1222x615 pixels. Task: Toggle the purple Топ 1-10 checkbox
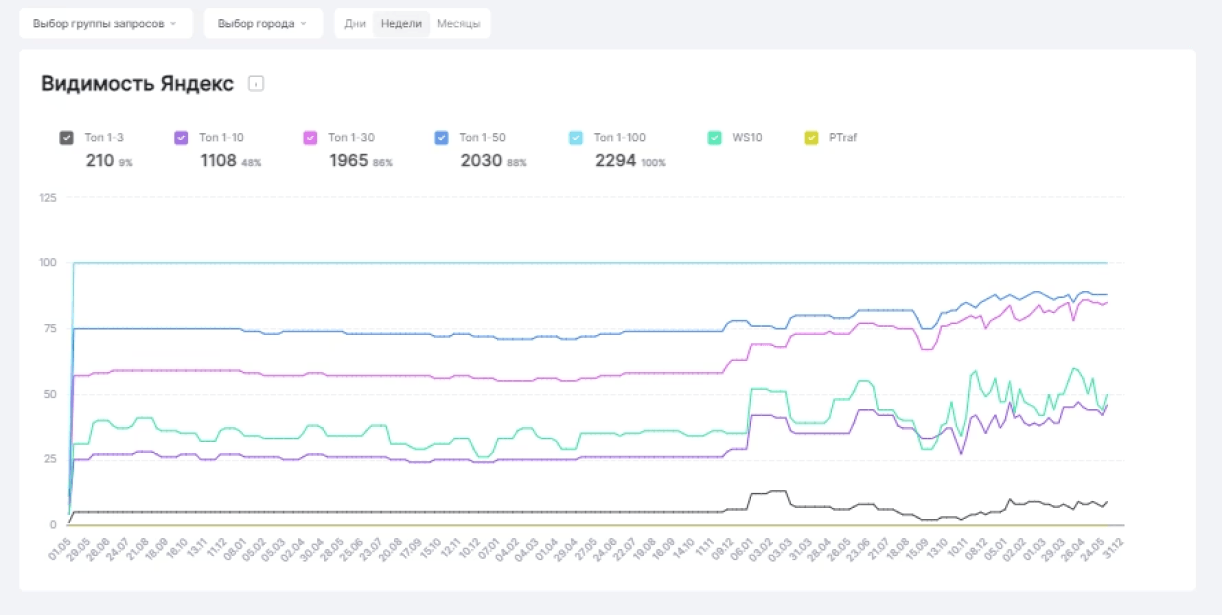(181, 138)
